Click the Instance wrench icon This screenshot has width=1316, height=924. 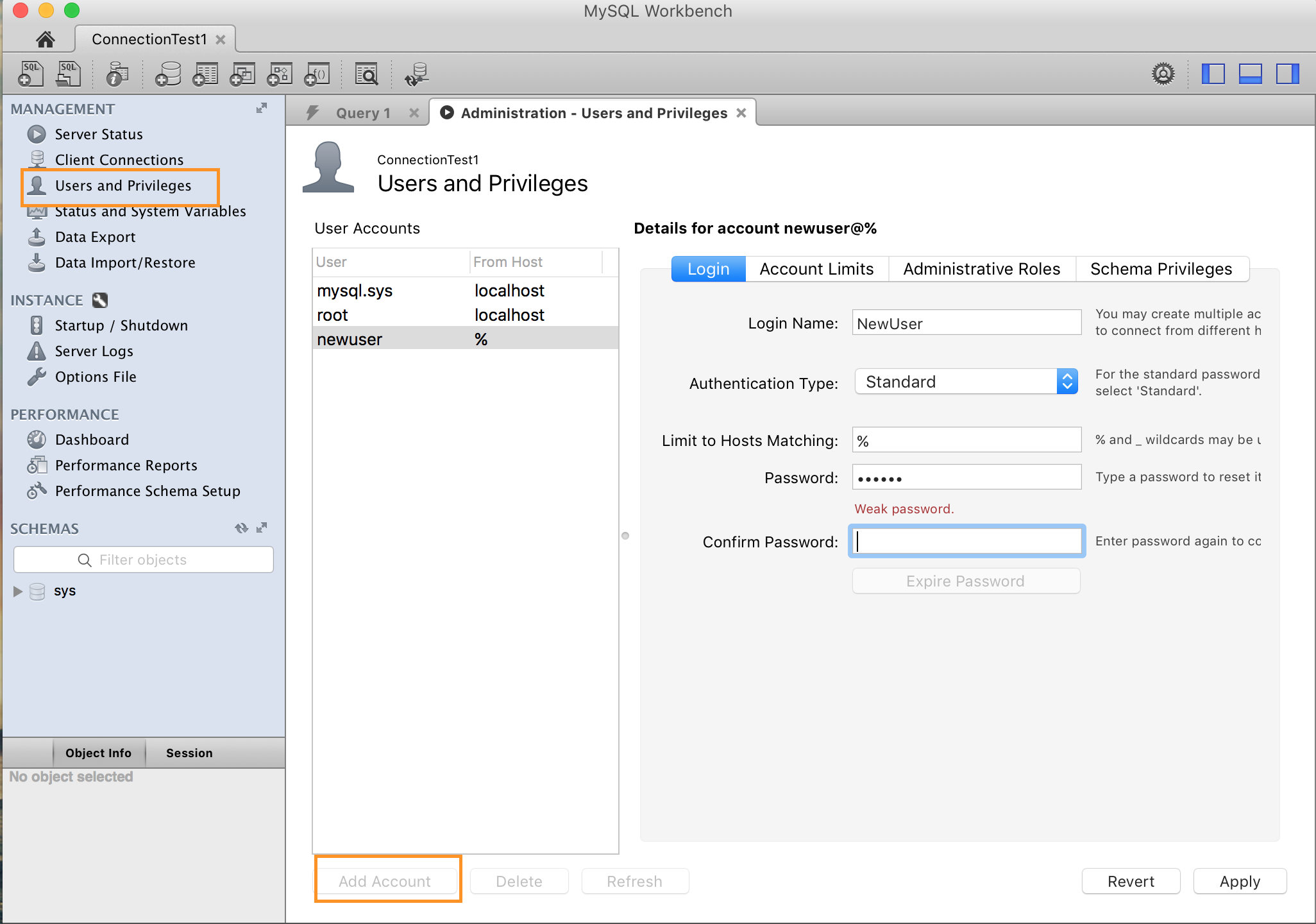tap(100, 300)
